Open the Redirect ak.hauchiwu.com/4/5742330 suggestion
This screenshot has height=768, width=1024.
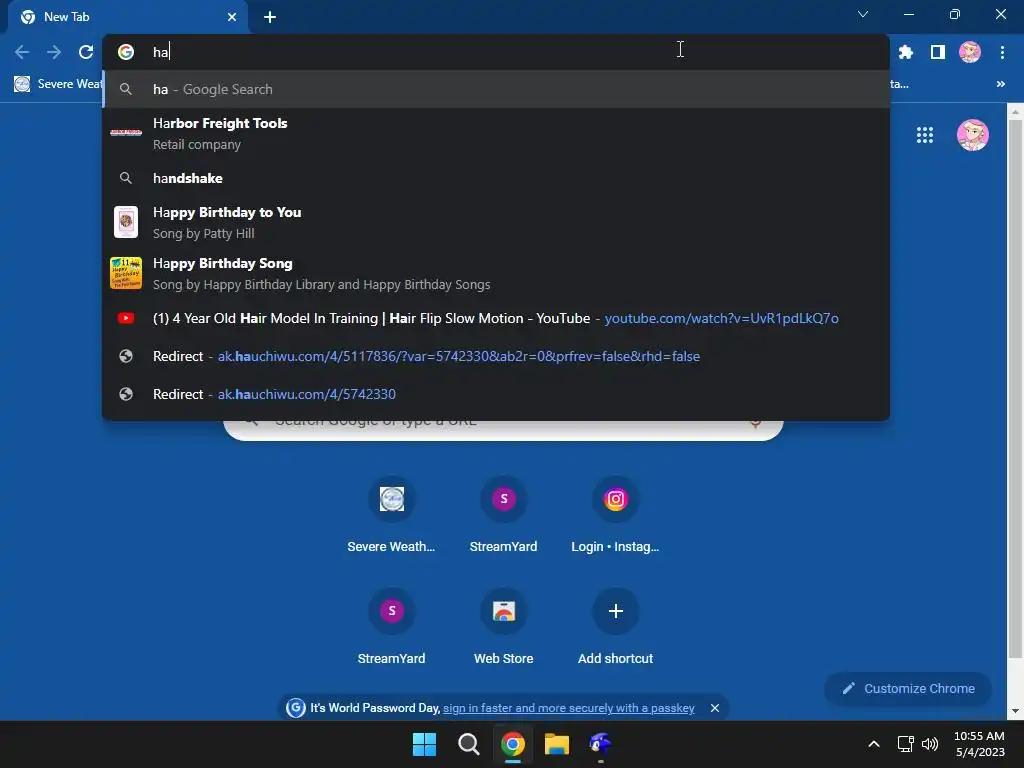(x=496, y=394)
